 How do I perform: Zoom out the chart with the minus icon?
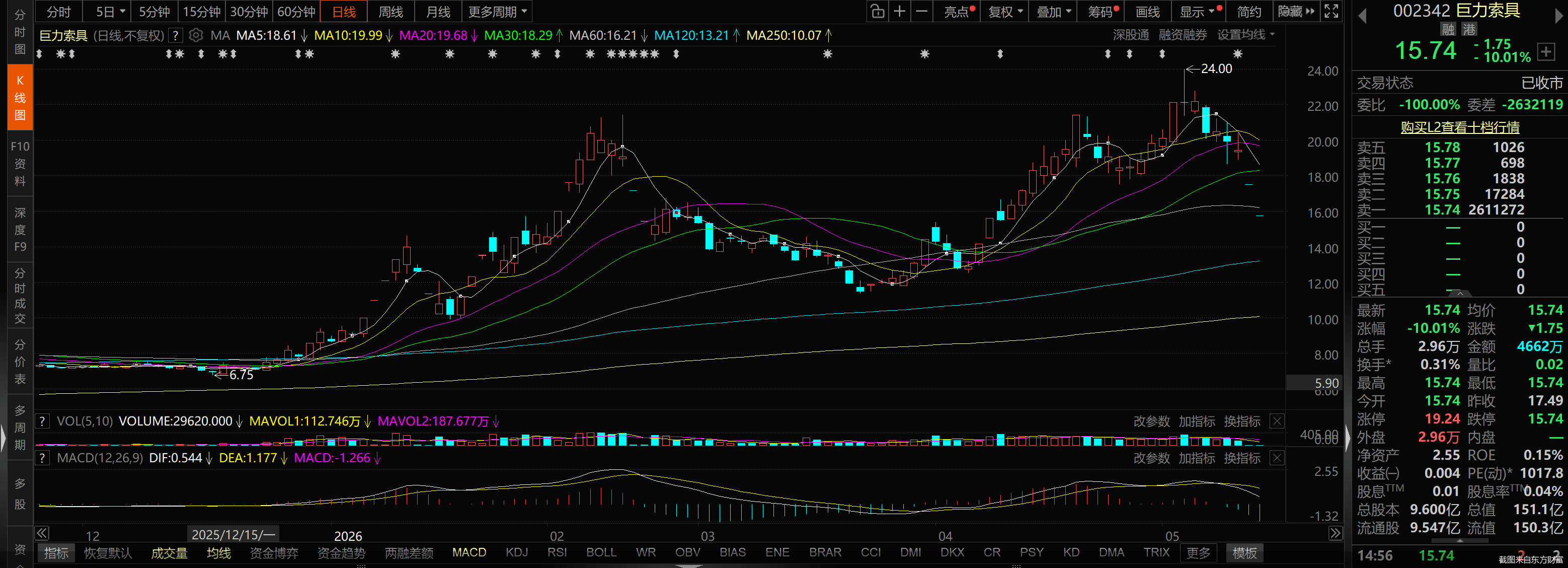click(921, 12)
